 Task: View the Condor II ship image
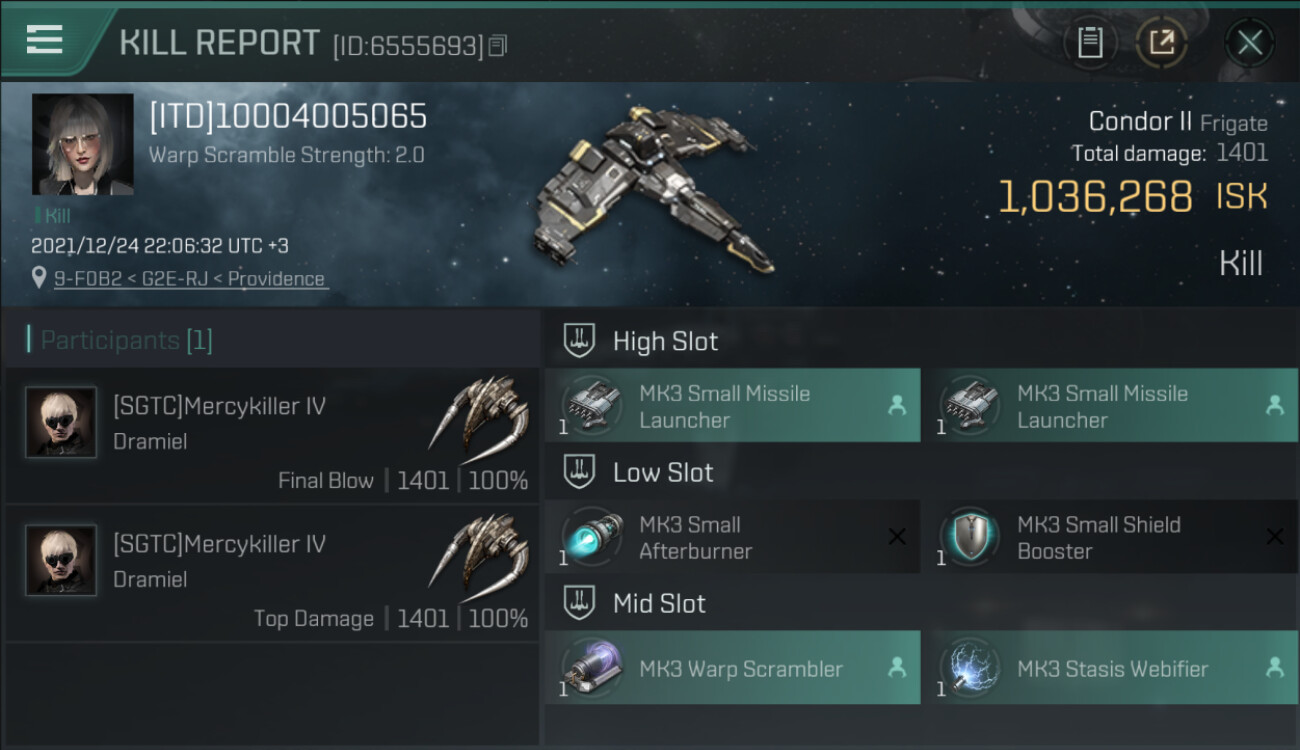[x=650, y=190]
